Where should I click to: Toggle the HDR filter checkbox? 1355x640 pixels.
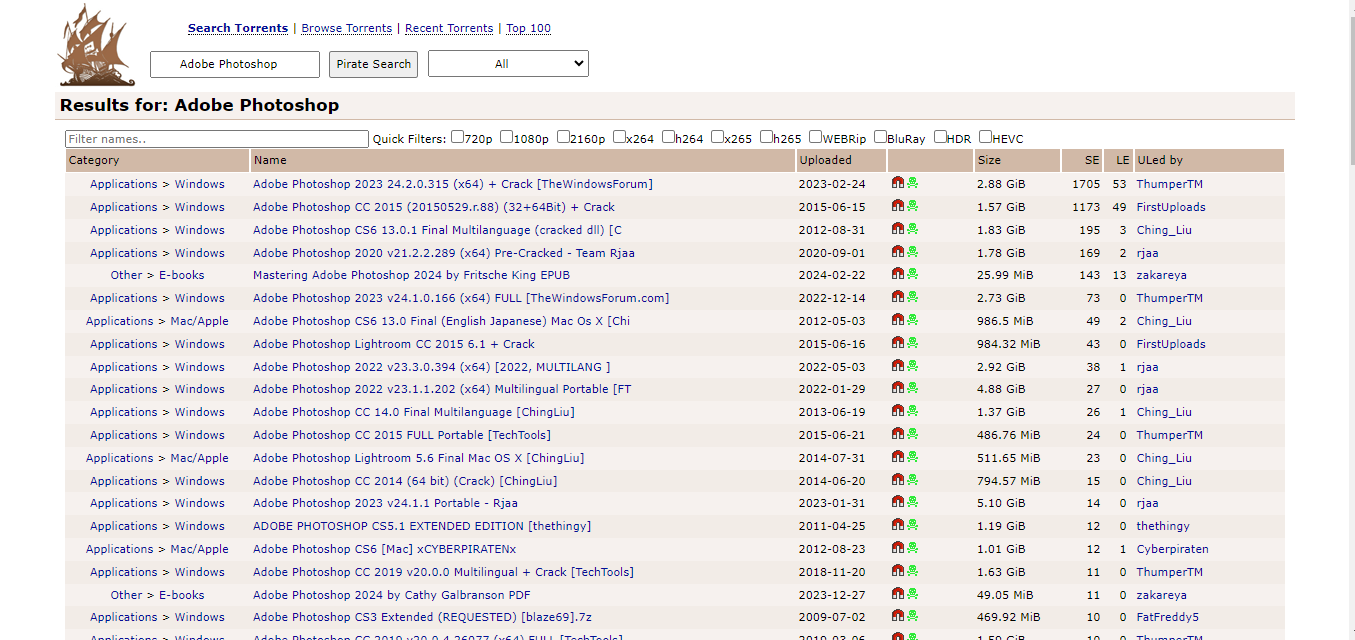pyautogui.click(x=940, y=137)
